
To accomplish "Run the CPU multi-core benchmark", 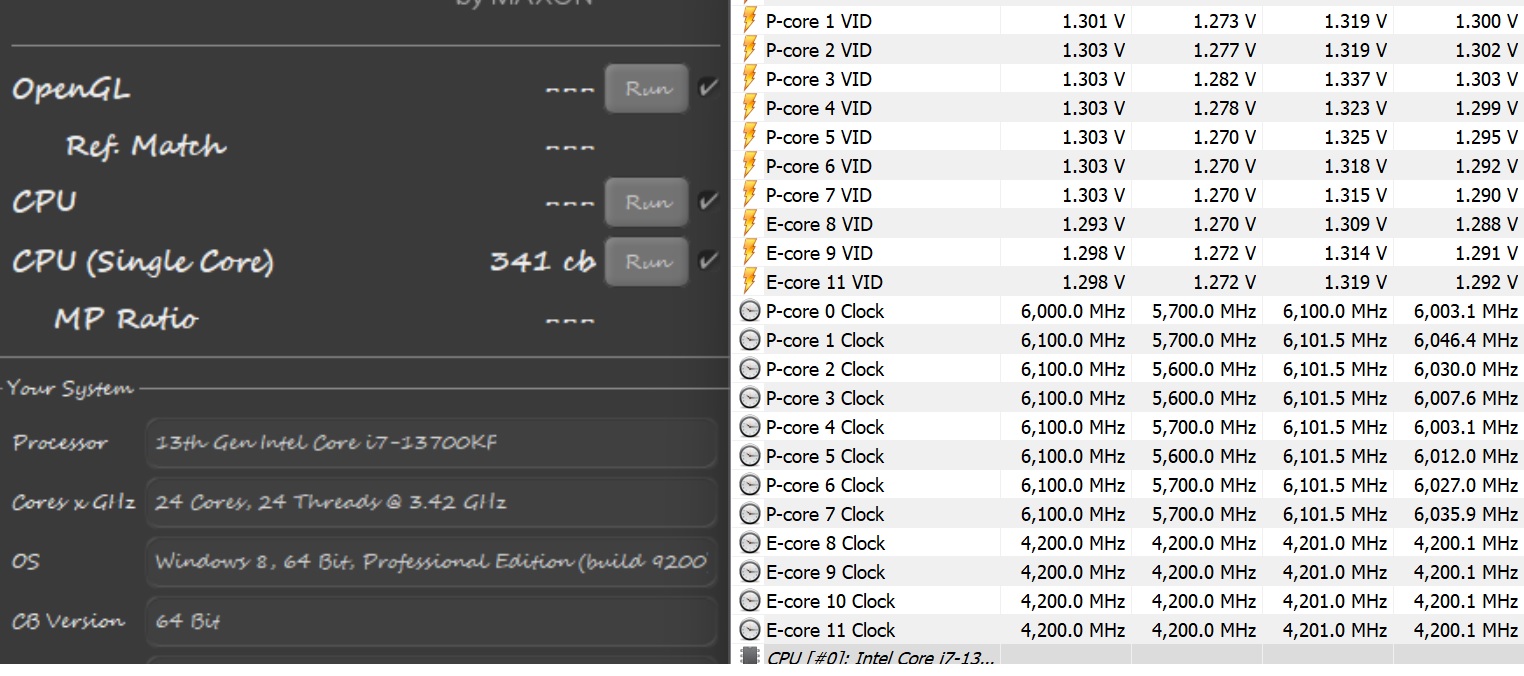I will click(x=647, y=201).
